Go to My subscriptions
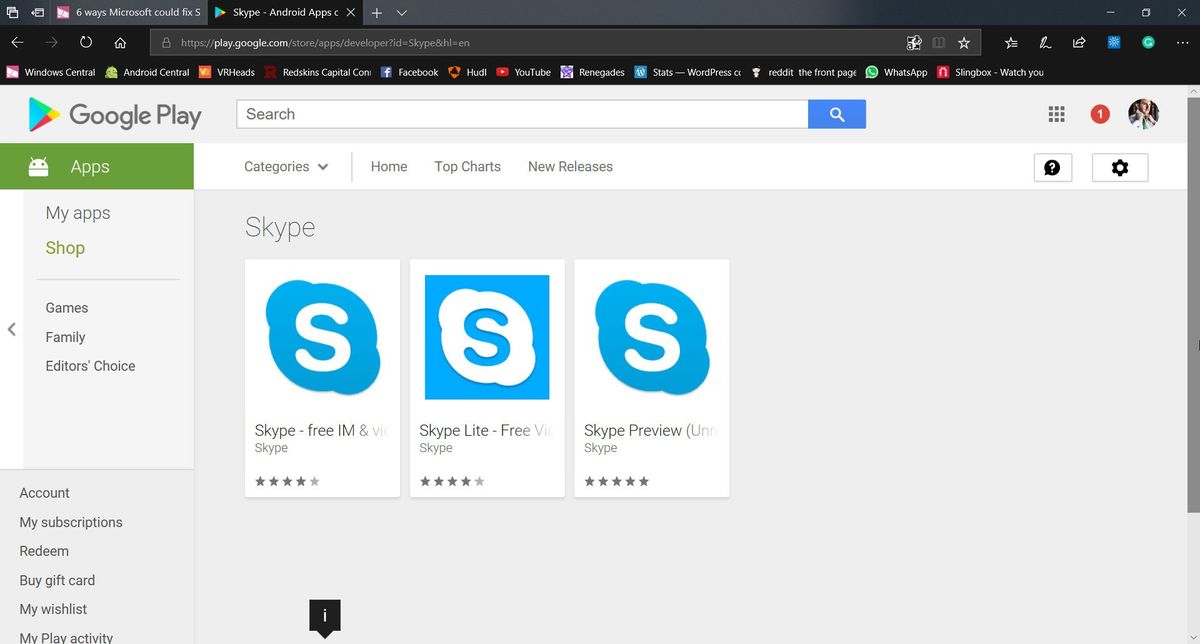This screenshot has width=1200, height=644. [71, 521]
